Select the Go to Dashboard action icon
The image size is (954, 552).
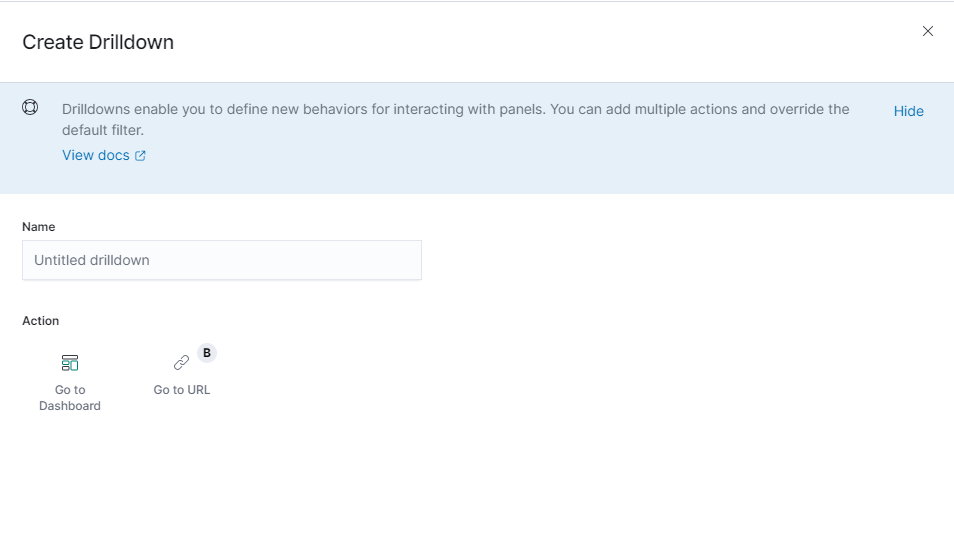[x=70, y=363]
